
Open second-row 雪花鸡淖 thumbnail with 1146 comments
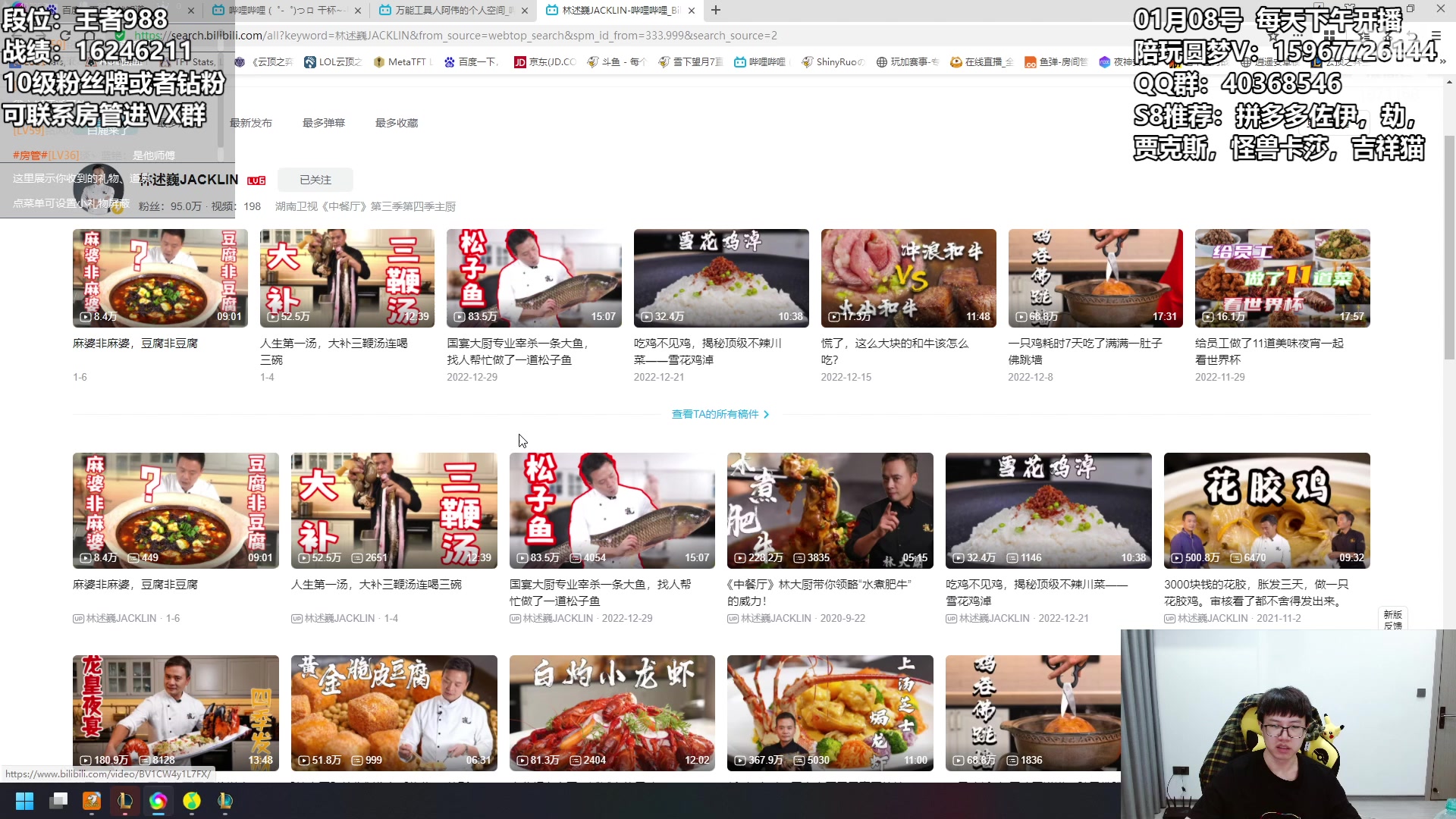[1049, 510]
